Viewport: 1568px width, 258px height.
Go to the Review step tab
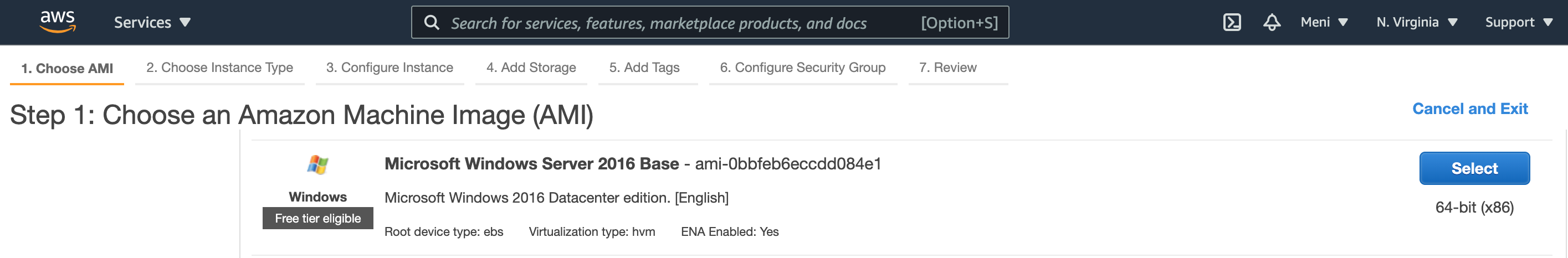(x=947, y=68)
